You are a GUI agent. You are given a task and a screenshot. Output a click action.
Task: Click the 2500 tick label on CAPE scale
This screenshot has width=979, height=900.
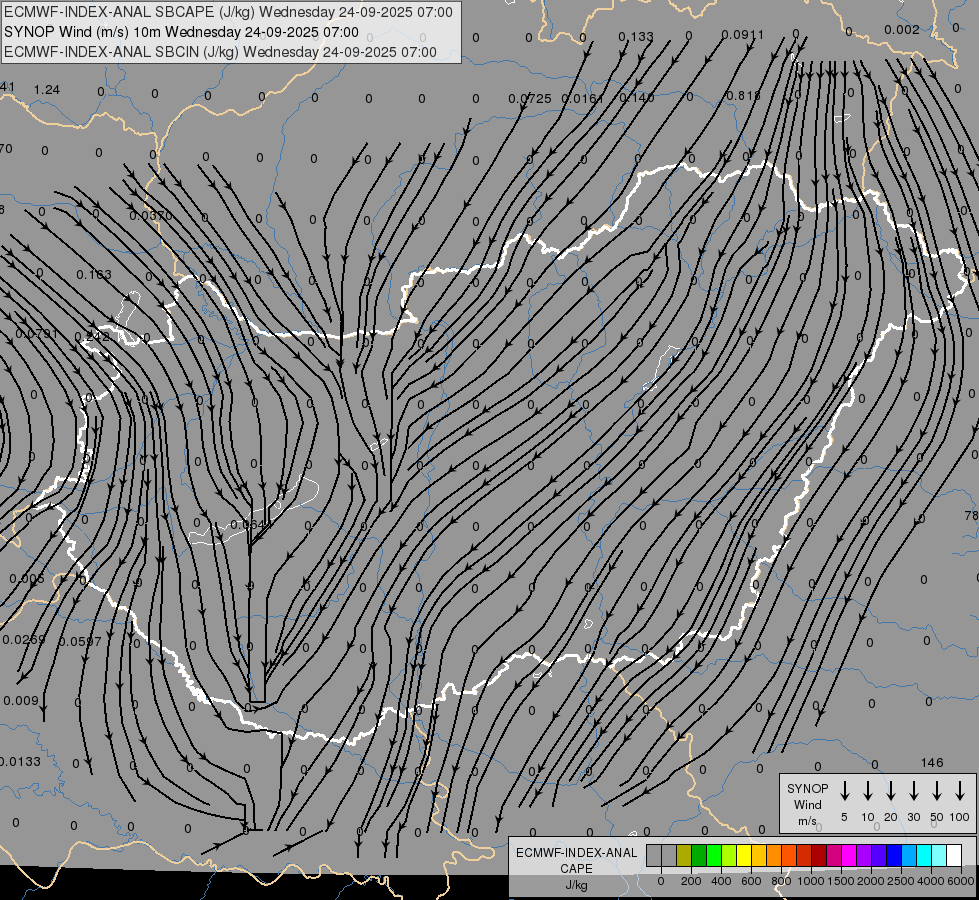tap(900, 881)
